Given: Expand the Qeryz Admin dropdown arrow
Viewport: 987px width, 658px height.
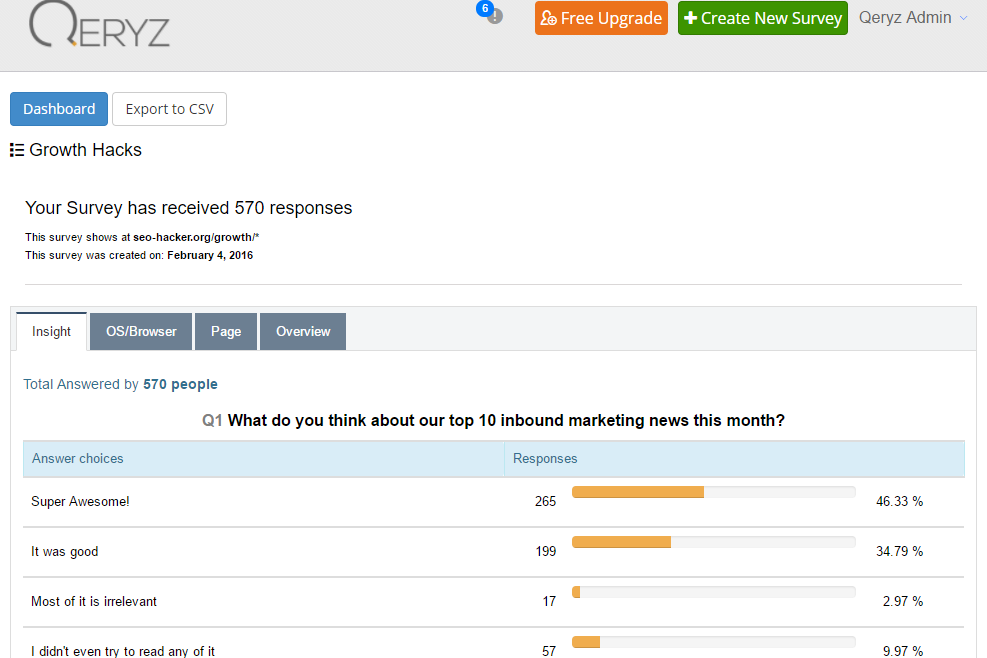Looking at the screenshot, I should [963, 18].
